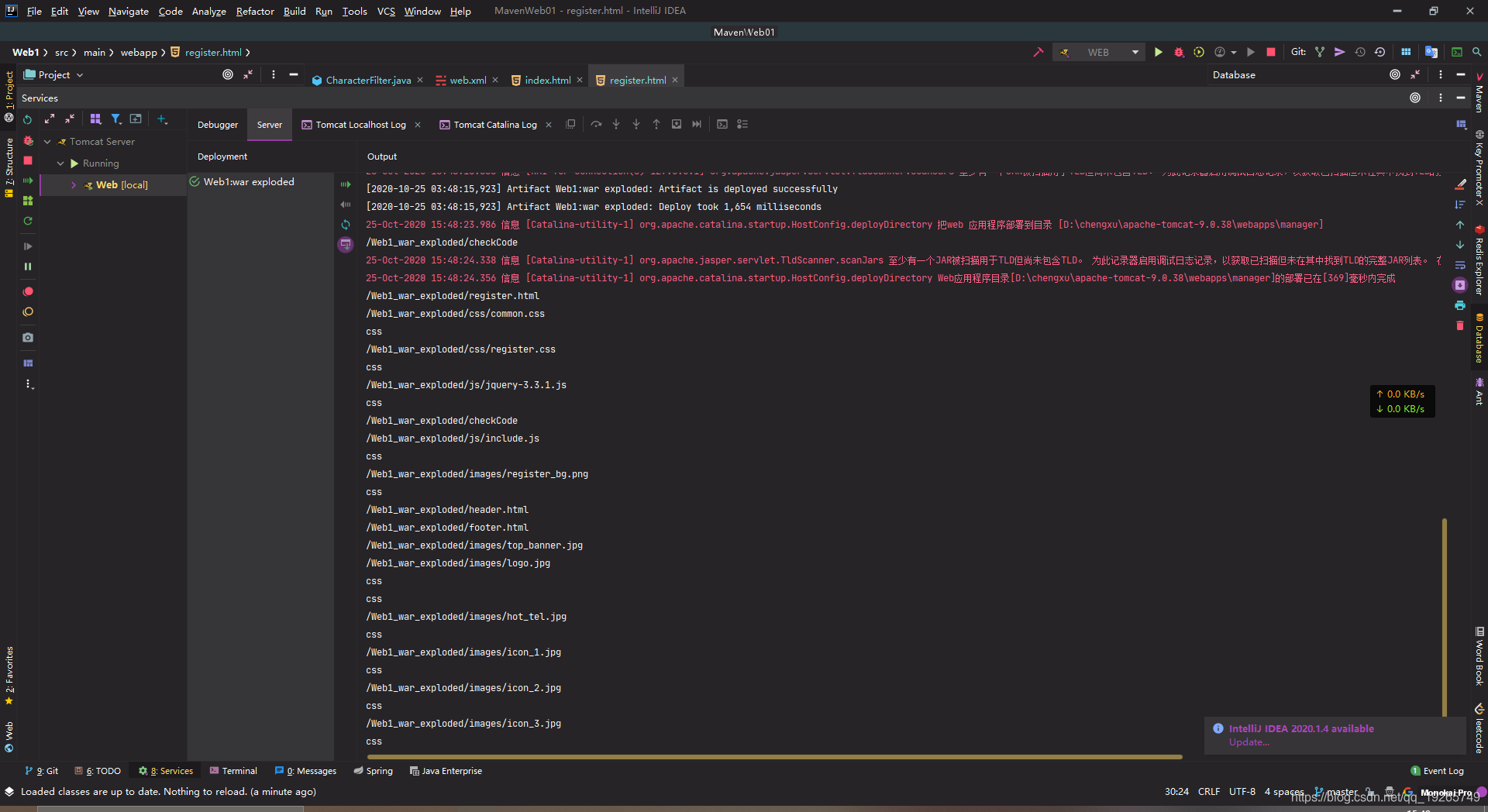Viewport: 1488px width, 812px height.
Task: Clear output with the trash icon
Action: 1460,325
